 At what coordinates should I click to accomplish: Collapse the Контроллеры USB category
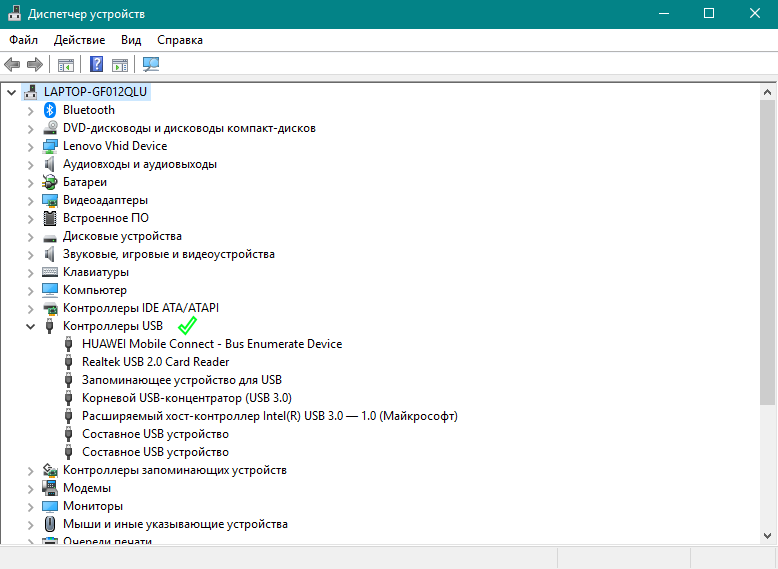[30, 326]
